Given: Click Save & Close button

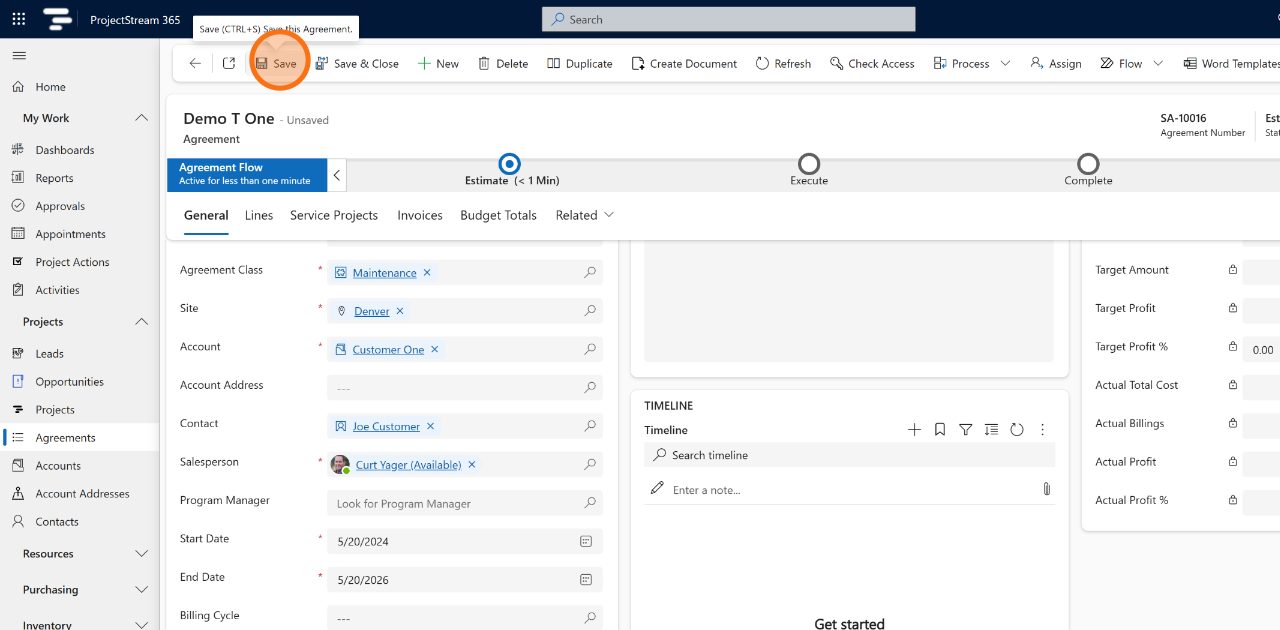Looking at the screenshot, I should coord(357,63).
